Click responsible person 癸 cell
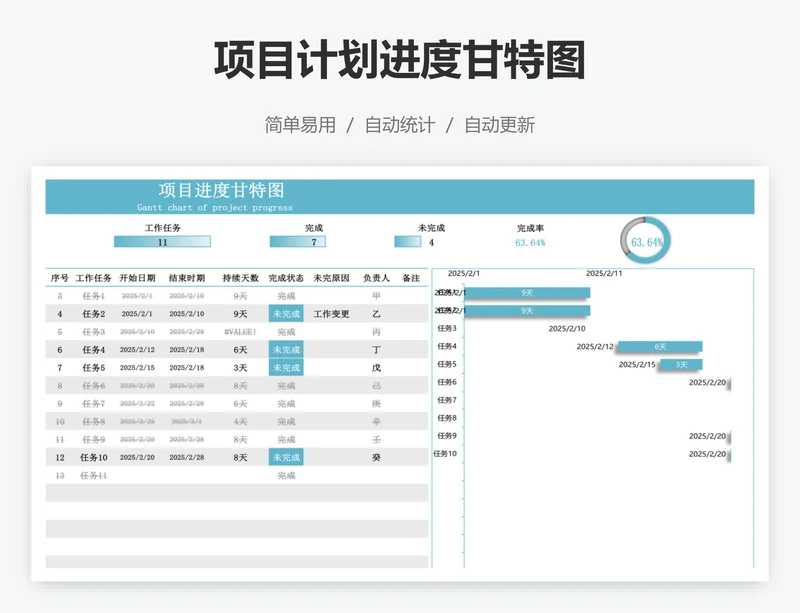 [376, 457]
